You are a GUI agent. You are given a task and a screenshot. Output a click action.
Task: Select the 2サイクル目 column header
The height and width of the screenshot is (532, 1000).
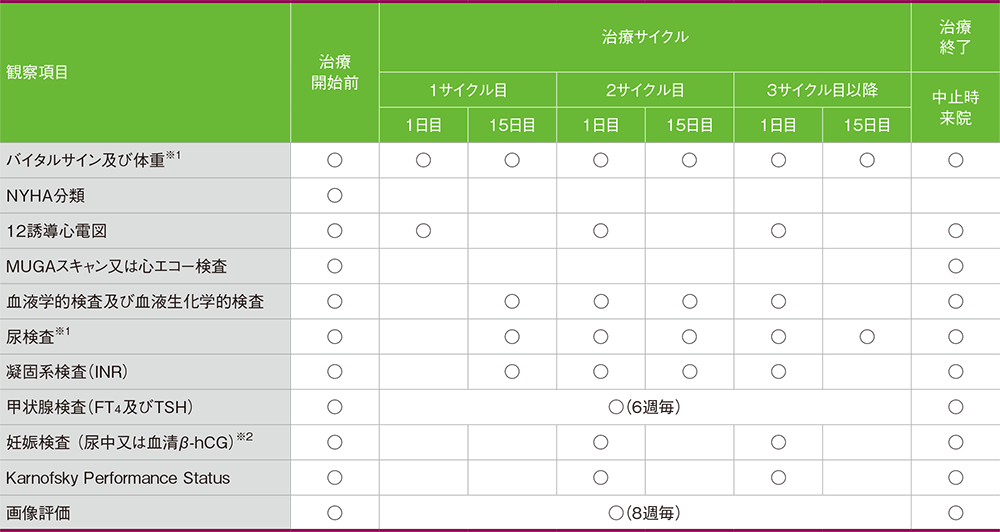click(644, 90)
